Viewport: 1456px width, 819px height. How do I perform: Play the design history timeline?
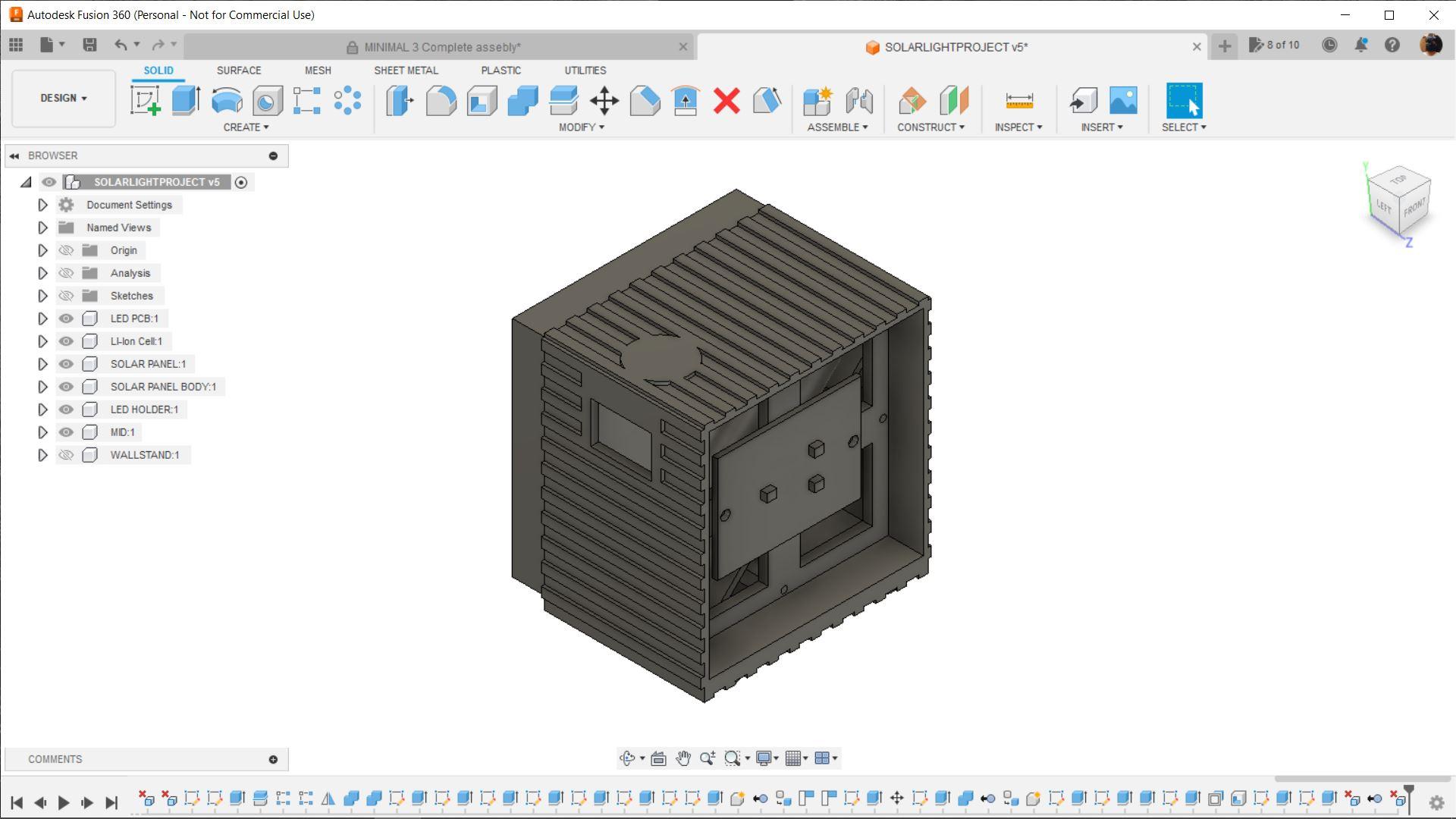[x=64, y=802]
